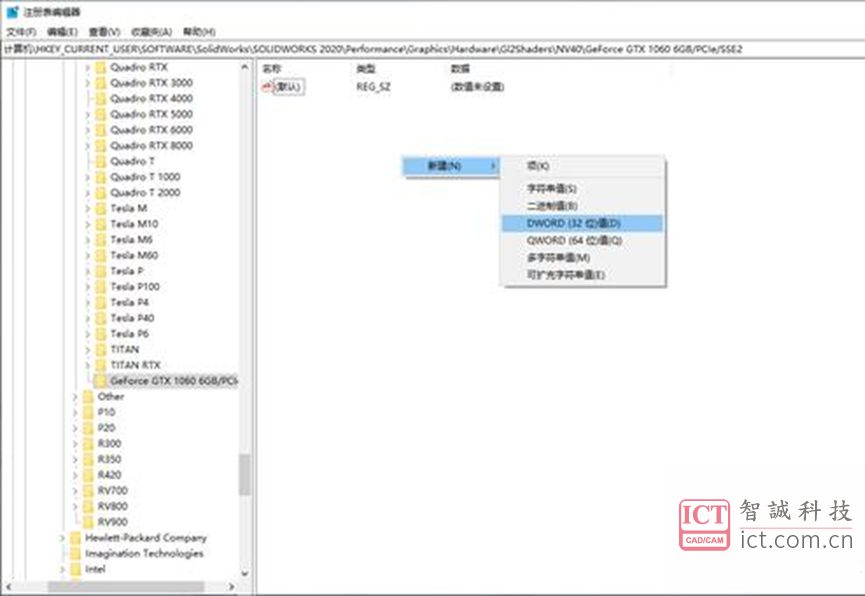Image resolution: width=865 pixels, height=596 pixels.
Task: Select the folder icon beside Quadro T
Action: click(x=100, y=161)
